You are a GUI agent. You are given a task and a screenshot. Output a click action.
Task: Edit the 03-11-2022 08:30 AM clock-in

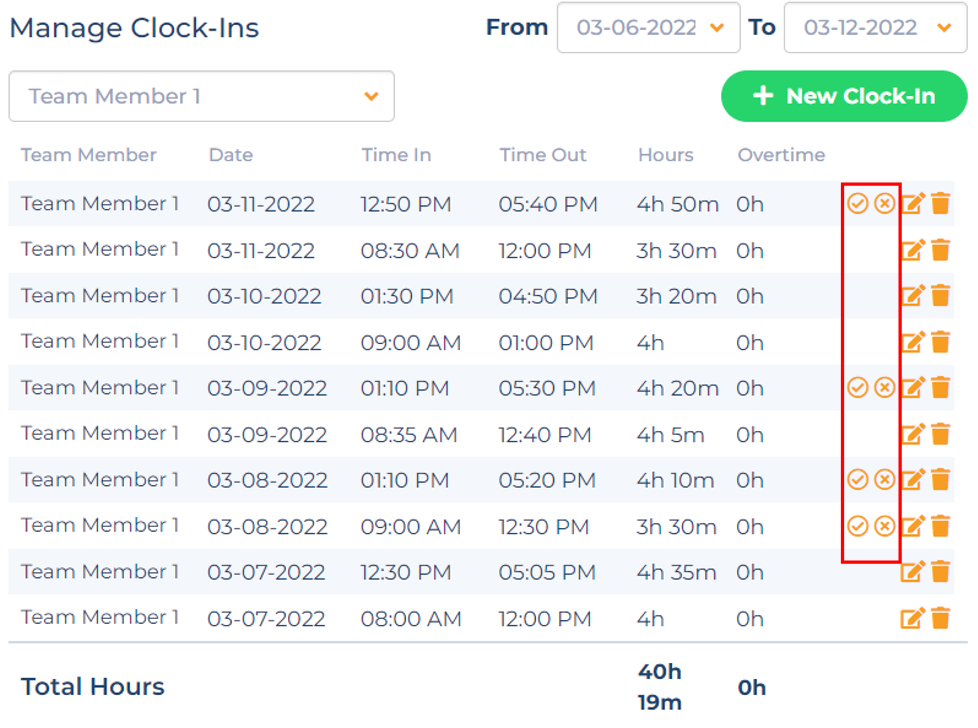coord(913,250)
